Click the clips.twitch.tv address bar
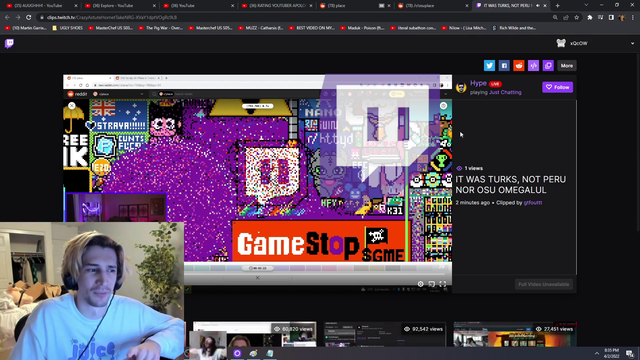The height and width of the screenshot is (360, 640). pyautogui.click(x=294, y=18)
